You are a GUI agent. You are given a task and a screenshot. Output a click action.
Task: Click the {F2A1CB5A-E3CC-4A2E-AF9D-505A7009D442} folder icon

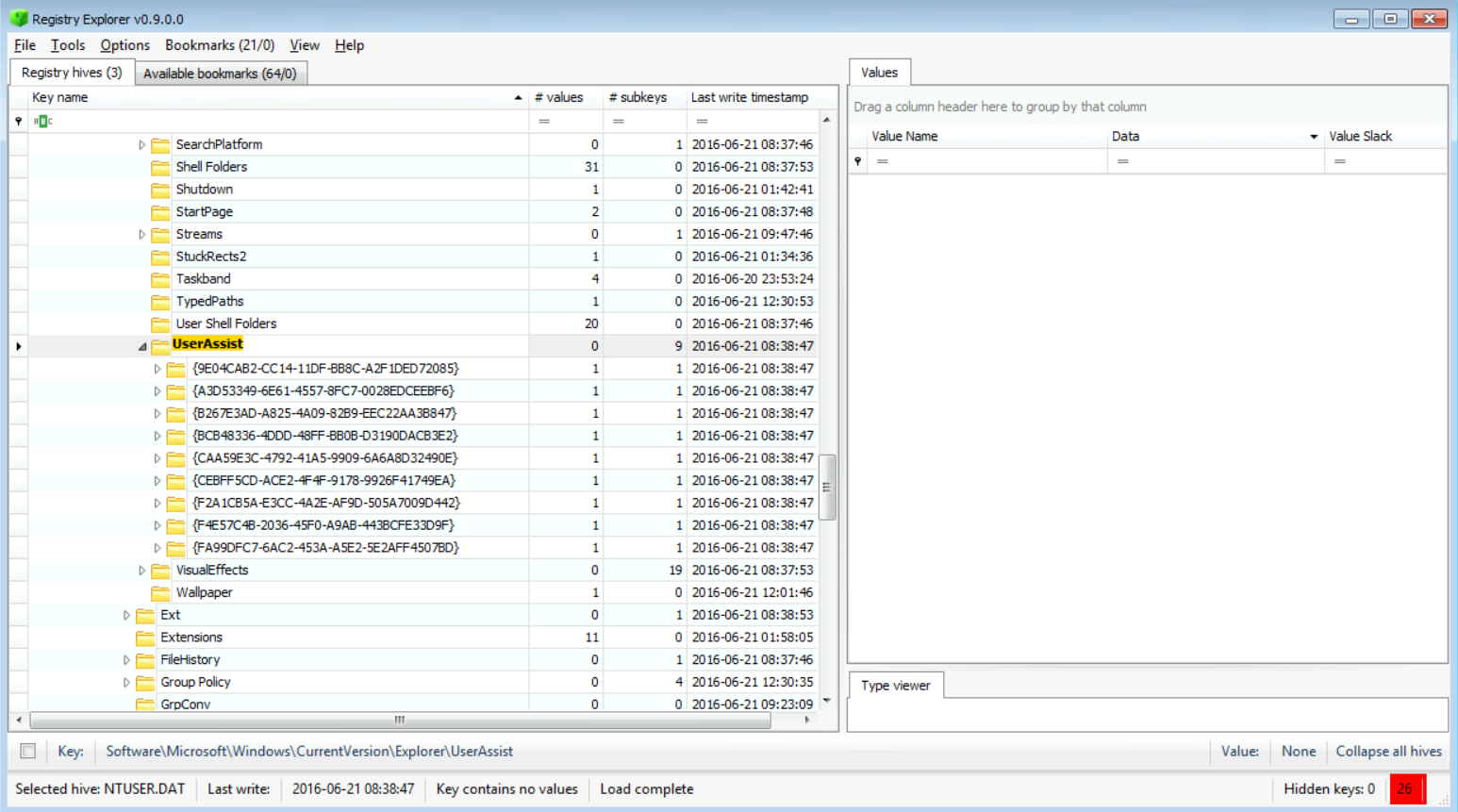coord(175,504)
